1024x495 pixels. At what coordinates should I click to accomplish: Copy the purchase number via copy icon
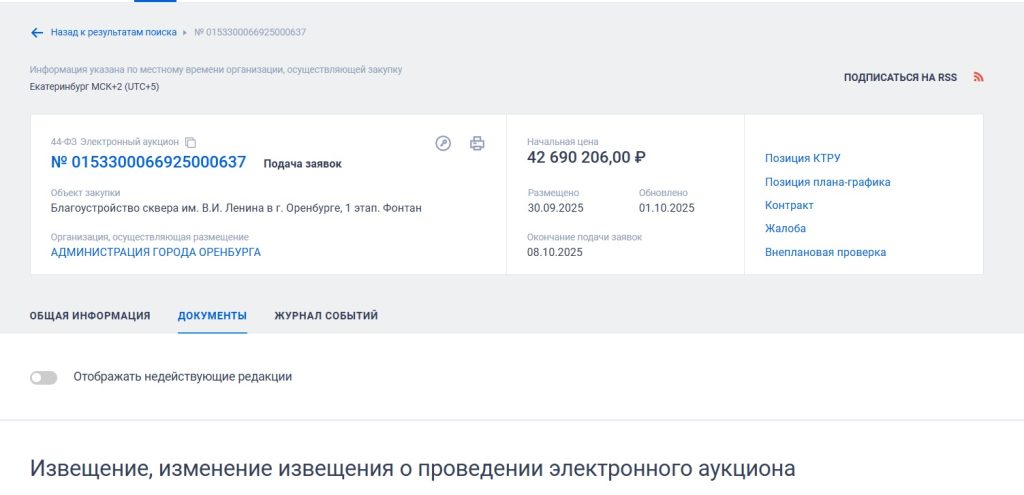click(x=191, y=143)
